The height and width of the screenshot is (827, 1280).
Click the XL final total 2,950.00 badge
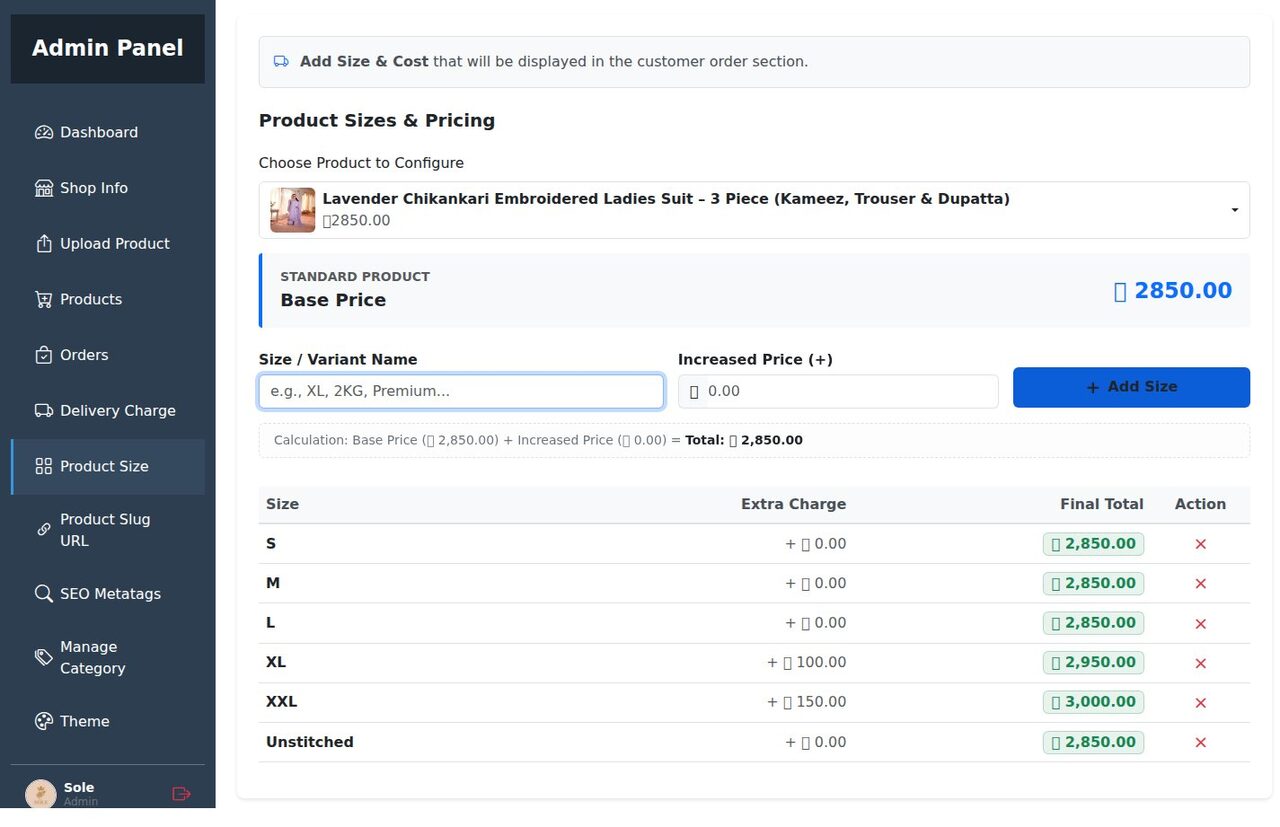point(1093,662)
